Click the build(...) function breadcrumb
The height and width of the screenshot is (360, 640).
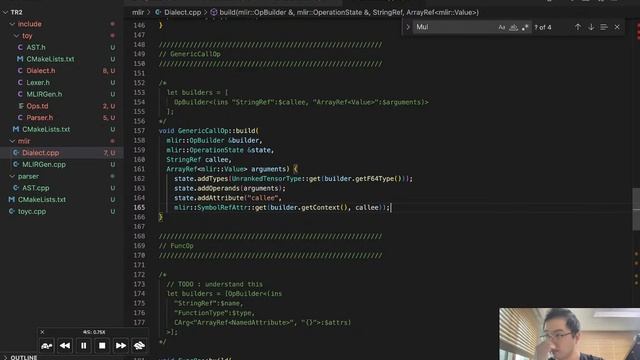tap(349, 12)
